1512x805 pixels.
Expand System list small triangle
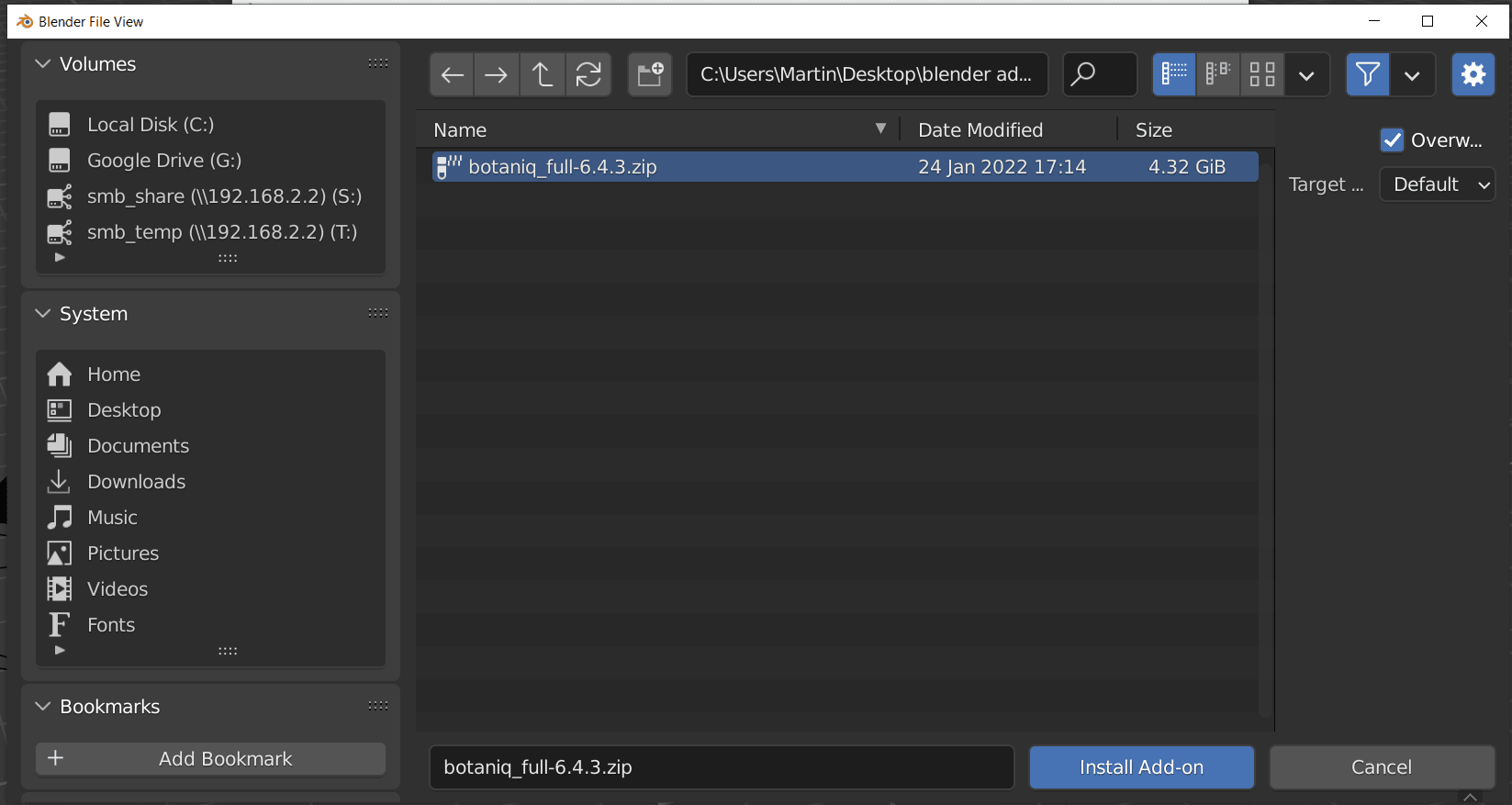60,651
